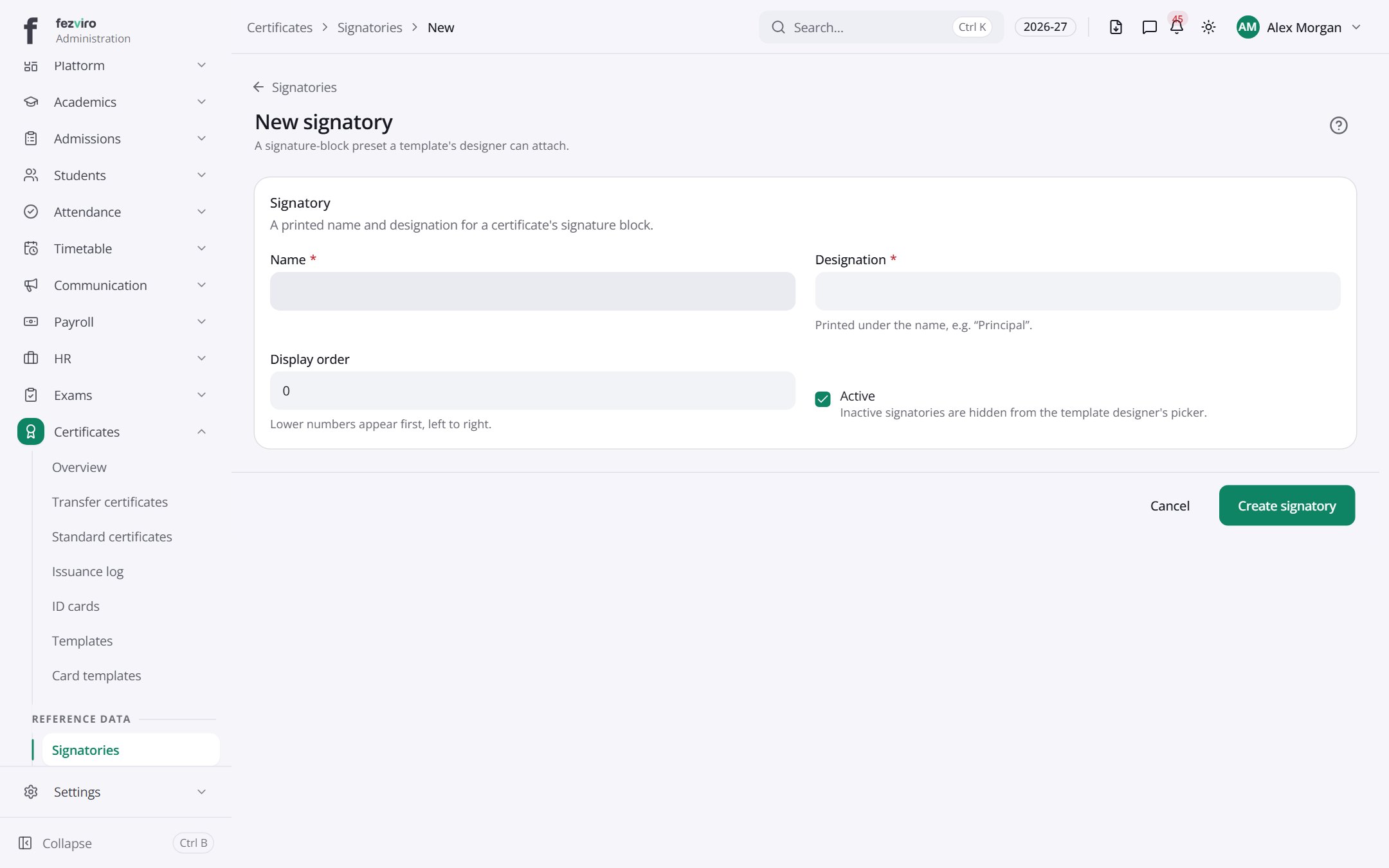Screen dimensions: 1389x868
Task: Open the 2026-27 academic year selector
Action: click(1045, 27)
